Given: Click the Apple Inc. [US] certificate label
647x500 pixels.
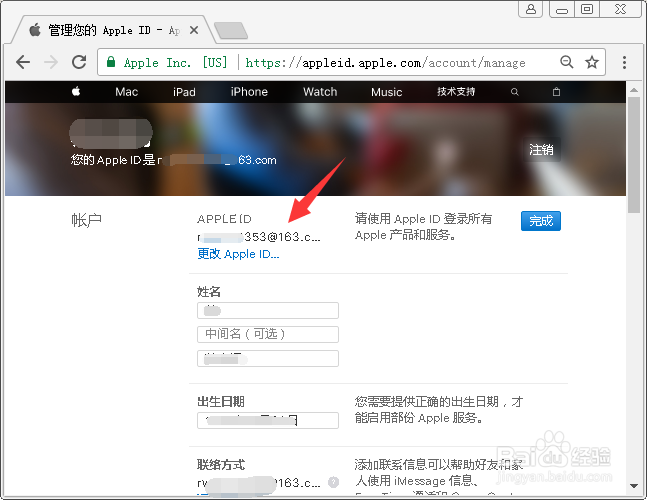Looking at the screenshot, I should (x=175, y=63).
